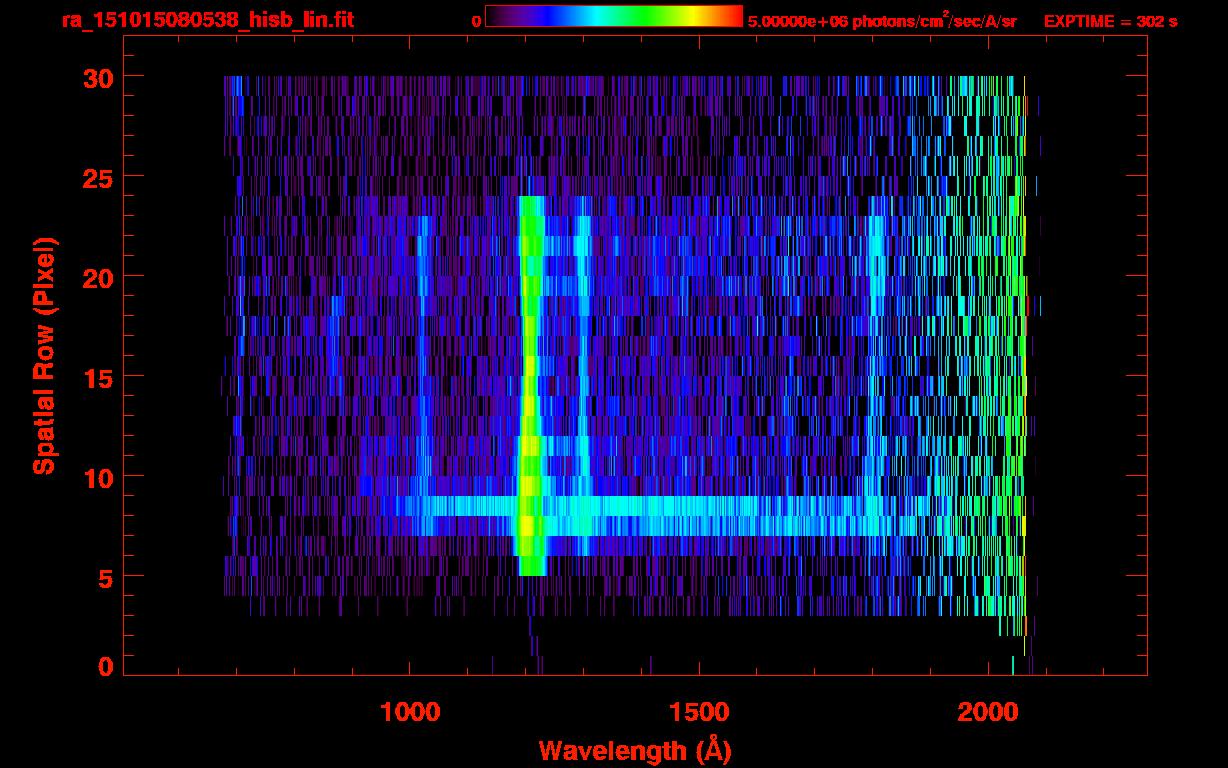This screenshot has width=1228, height=768.
Task: Click the ra_151015080538_hisb_lin.fit file title
Action: pos(207,20)
